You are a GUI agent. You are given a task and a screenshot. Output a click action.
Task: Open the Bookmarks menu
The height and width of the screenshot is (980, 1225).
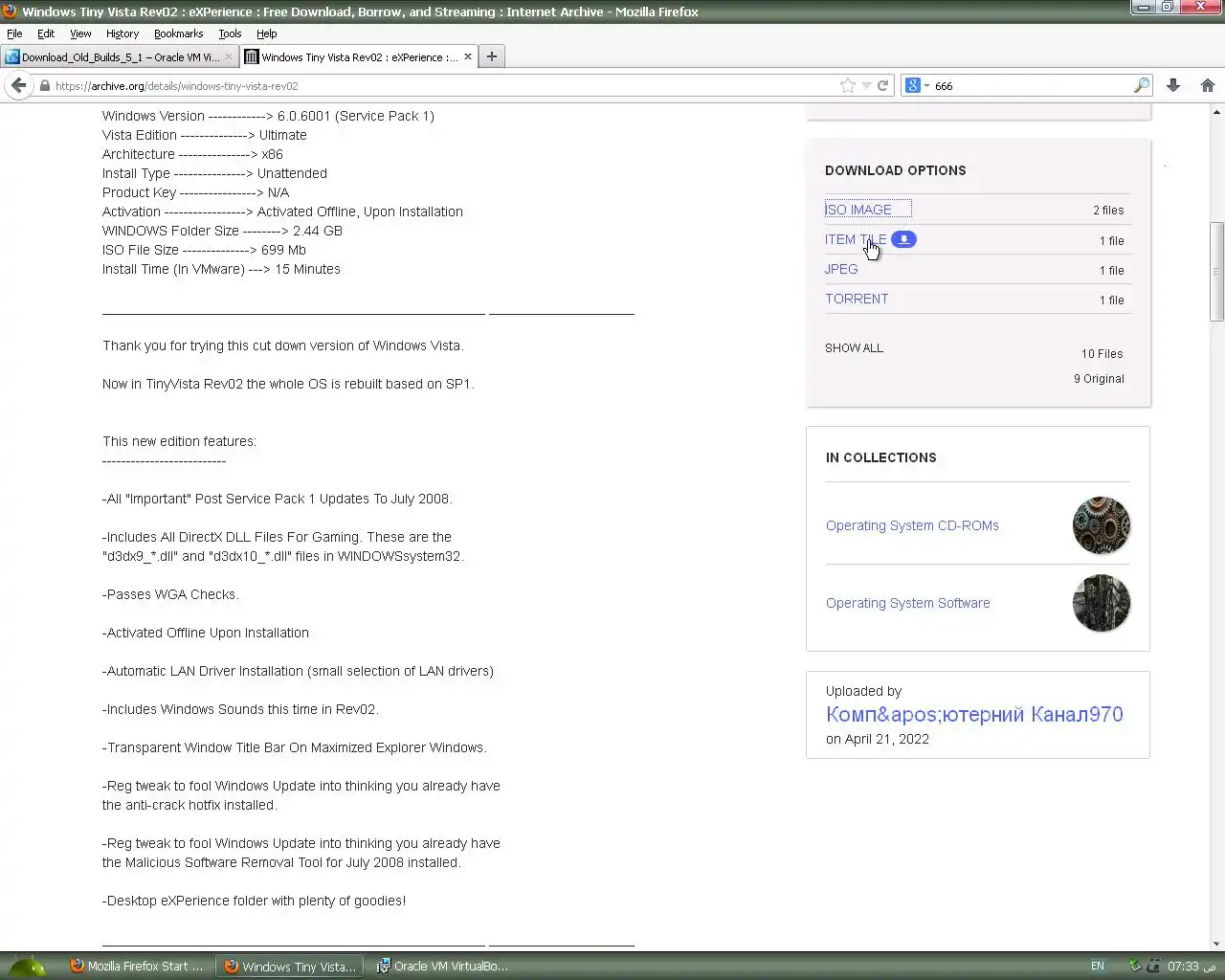click(179, 33)
